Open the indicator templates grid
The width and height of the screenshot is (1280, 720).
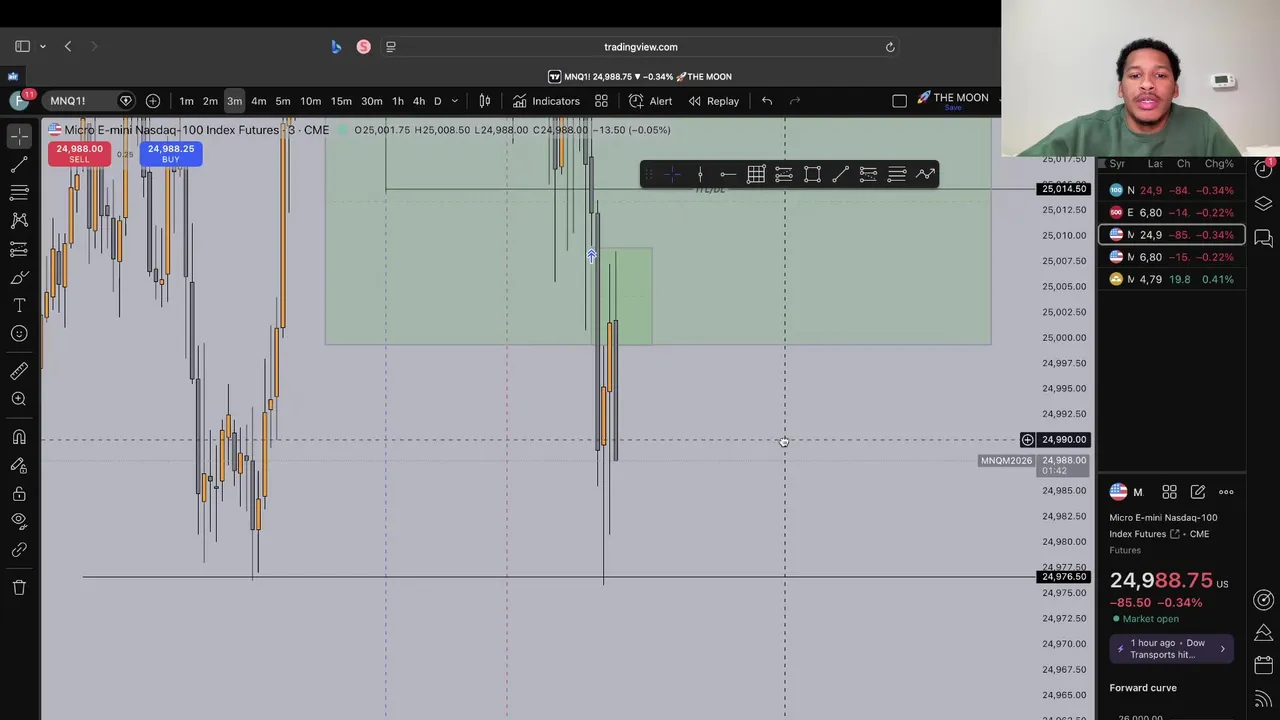601,101
